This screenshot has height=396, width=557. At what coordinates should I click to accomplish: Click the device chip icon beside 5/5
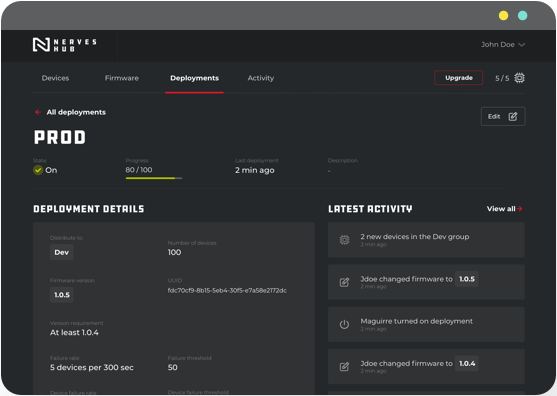click(519, 78)
